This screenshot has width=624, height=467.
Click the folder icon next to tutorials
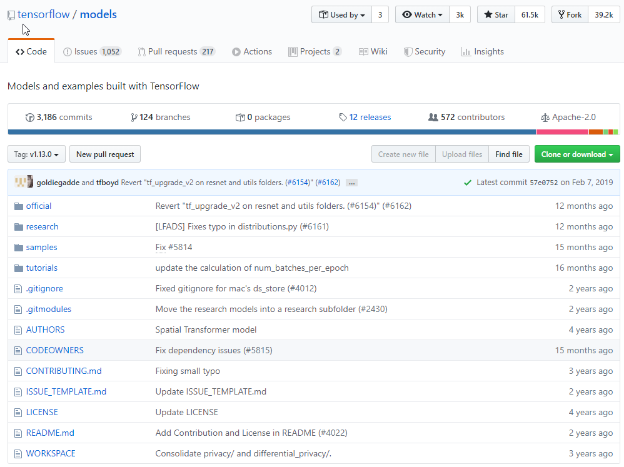18,268
